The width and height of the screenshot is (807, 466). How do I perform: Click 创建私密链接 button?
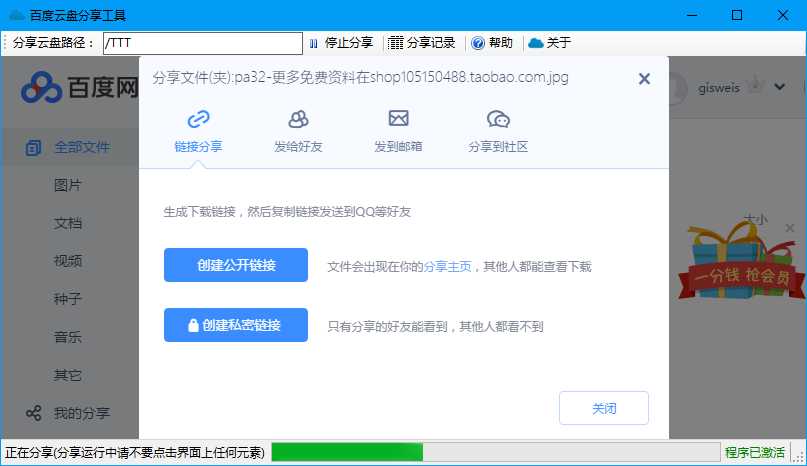236,325
